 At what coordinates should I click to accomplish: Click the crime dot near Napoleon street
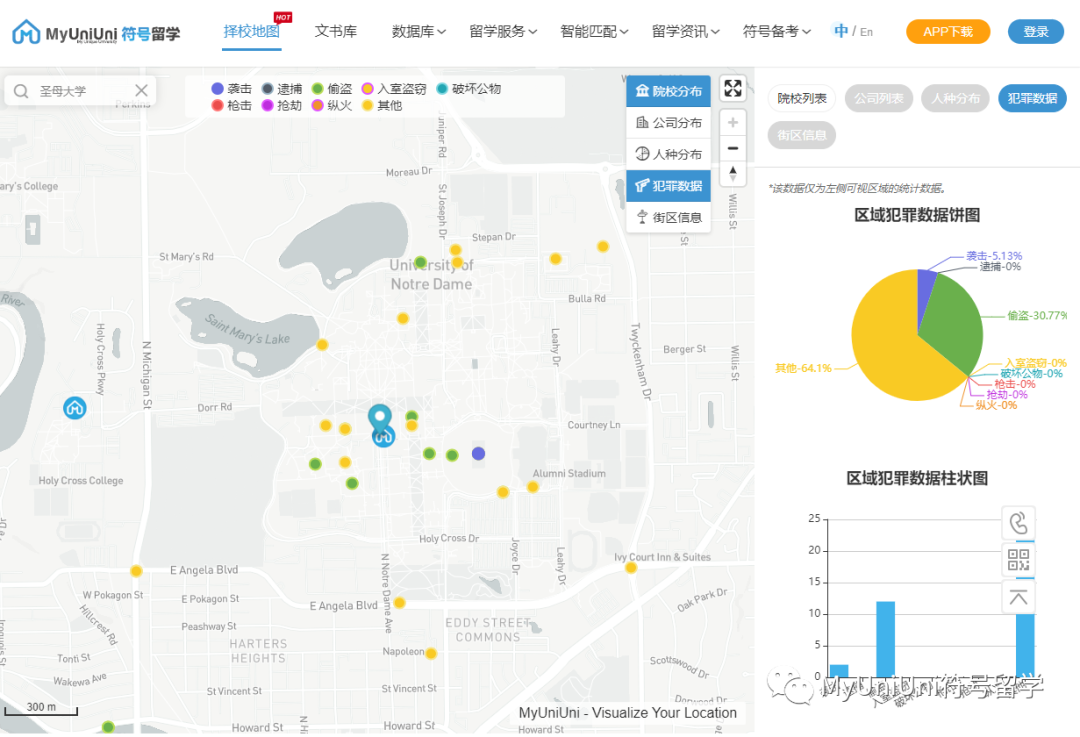(x=431, y=653)
